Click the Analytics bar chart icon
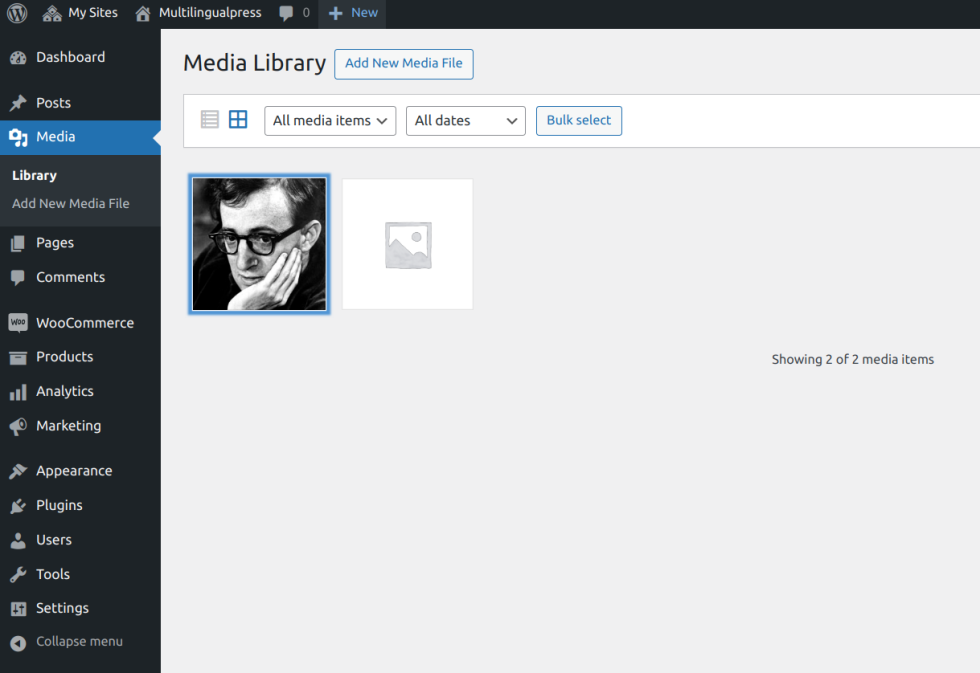The height and width of the screenshot is (673, 980). pos(18,392)
